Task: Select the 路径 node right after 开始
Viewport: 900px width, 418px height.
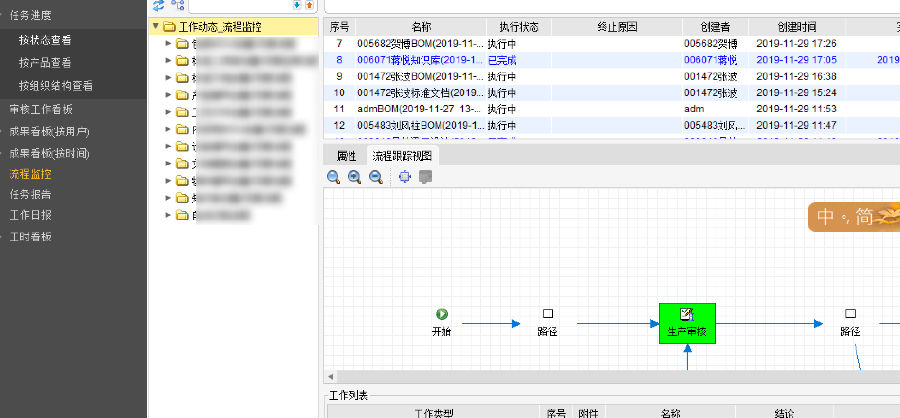Action: pos(548,323)
